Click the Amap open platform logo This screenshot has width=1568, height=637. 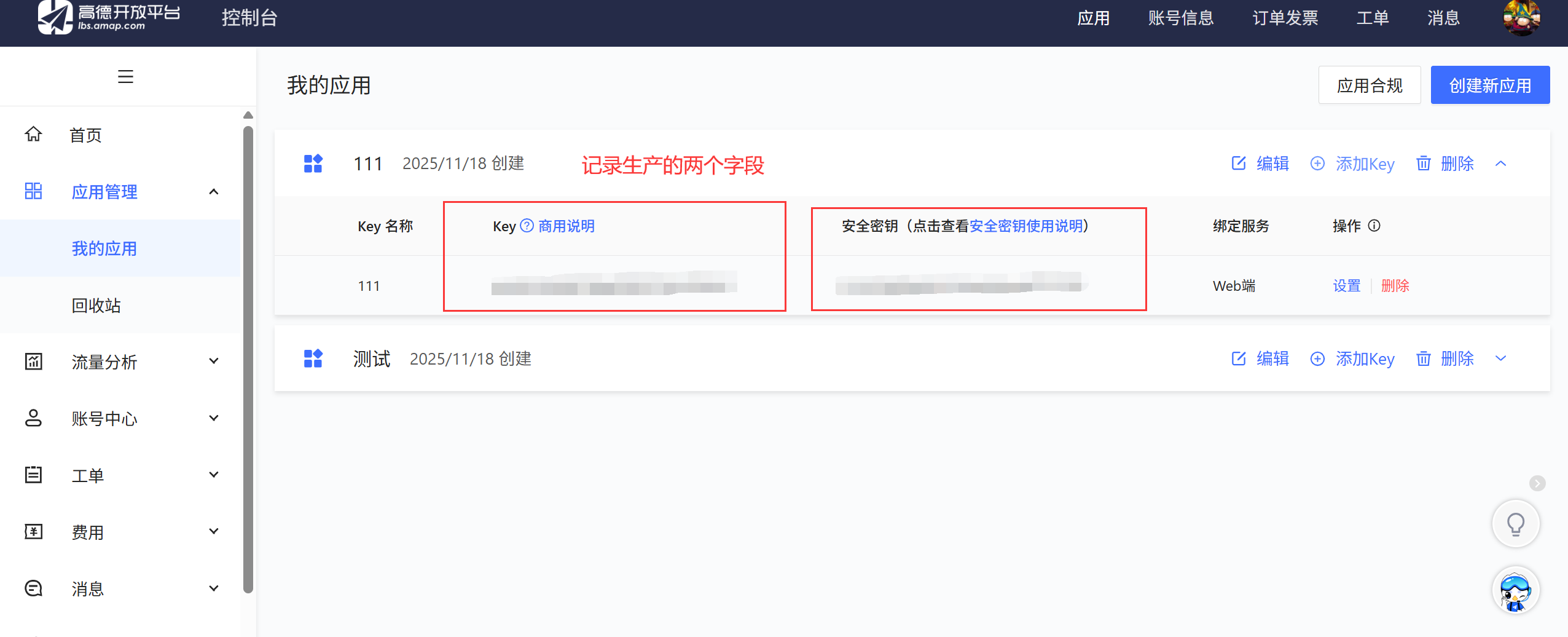point(109,17)
